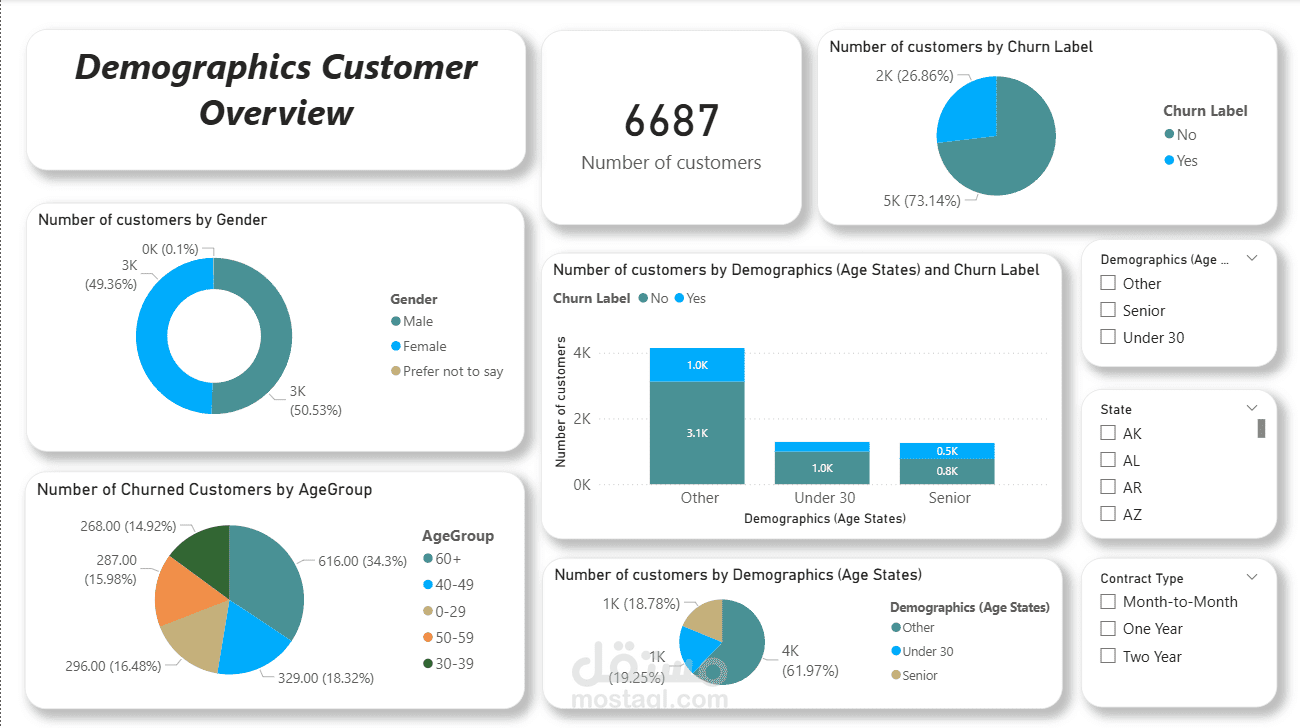Check the "Other" filter in Demographics slicer
The width and height of the screenshot is (1300, 728).
click(1108, 282)
